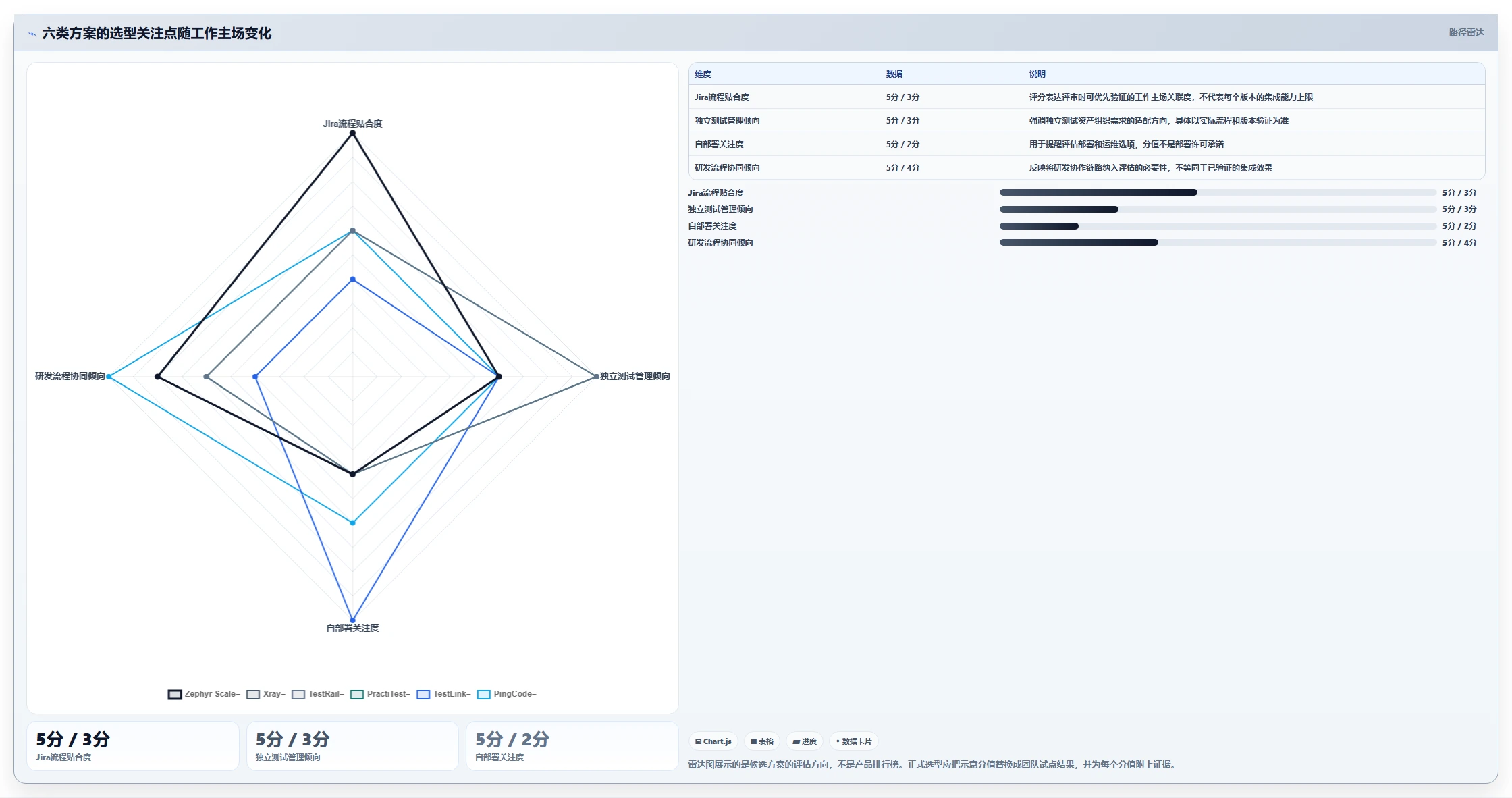Click the radar axis label 自部署关注度
The width and height of the screenshot is (1512, 798).
pyautogui.click(x=352, y=628)
